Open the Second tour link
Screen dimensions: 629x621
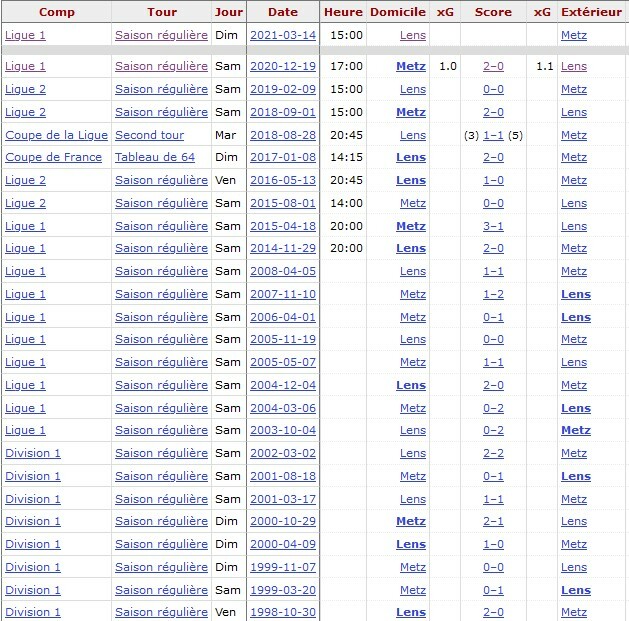[150, 135]
